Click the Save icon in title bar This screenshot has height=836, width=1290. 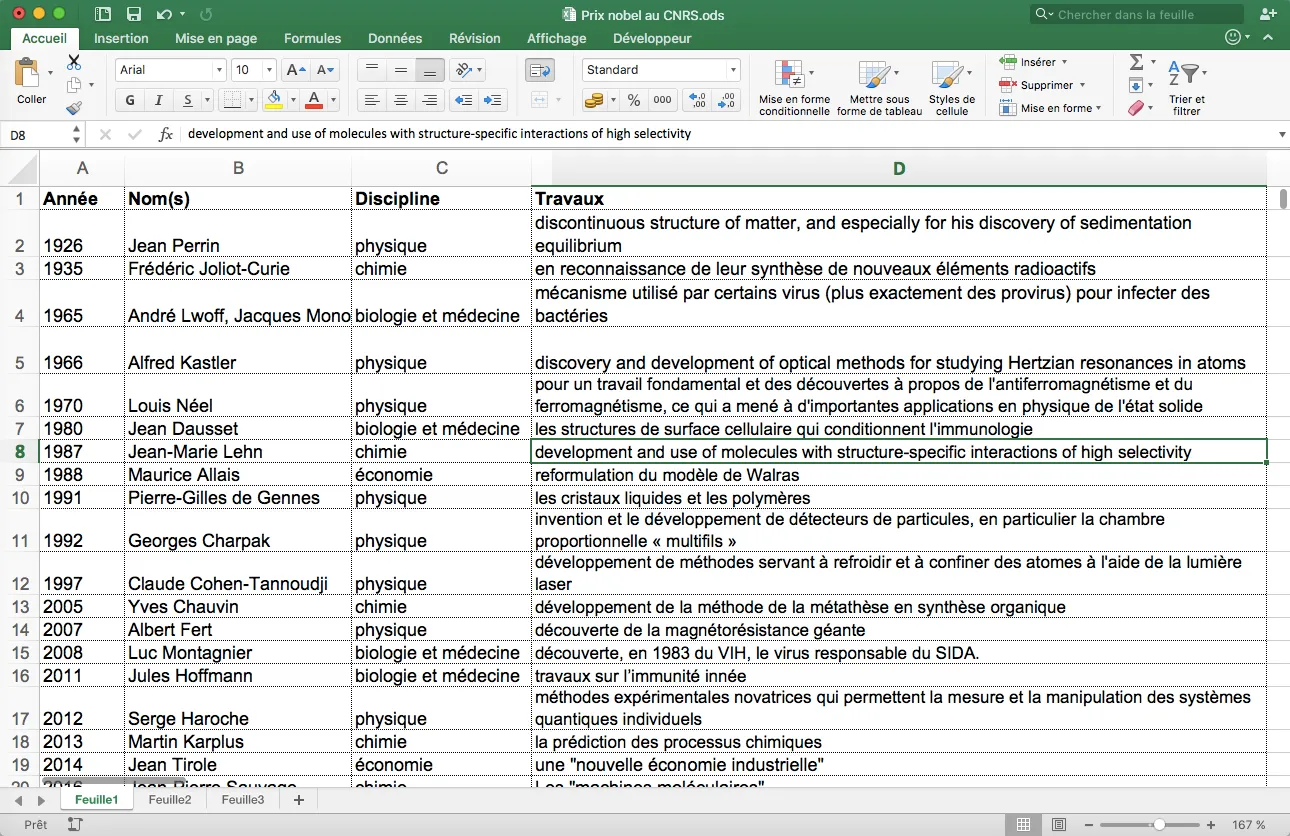click(133, 14)
